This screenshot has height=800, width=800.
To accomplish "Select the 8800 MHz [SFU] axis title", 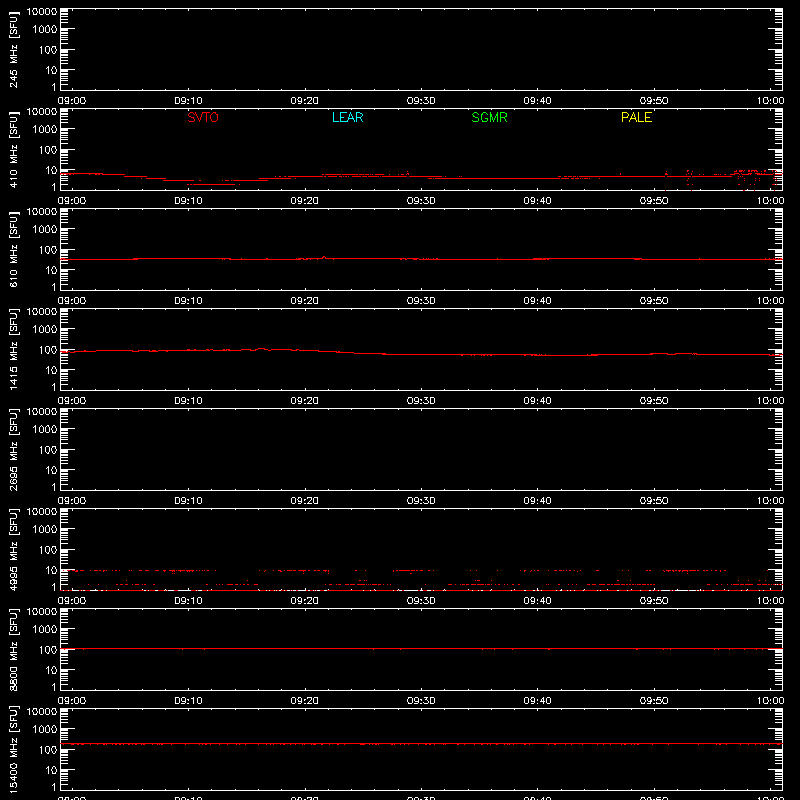I will pyautogui.click(x=13, y=649).
